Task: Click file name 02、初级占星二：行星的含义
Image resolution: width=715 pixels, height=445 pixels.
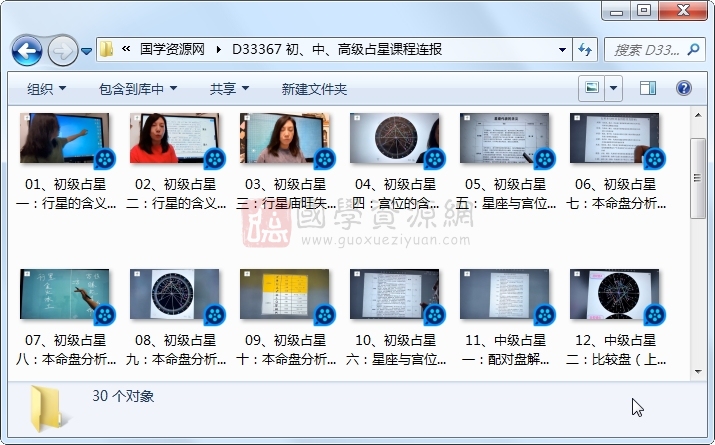Action: pos(176,194)
